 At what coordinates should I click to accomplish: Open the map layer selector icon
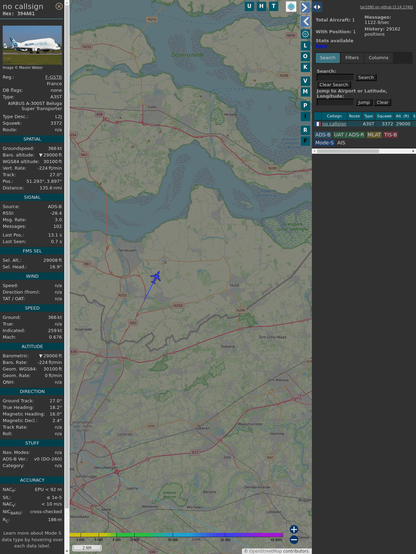291,6
